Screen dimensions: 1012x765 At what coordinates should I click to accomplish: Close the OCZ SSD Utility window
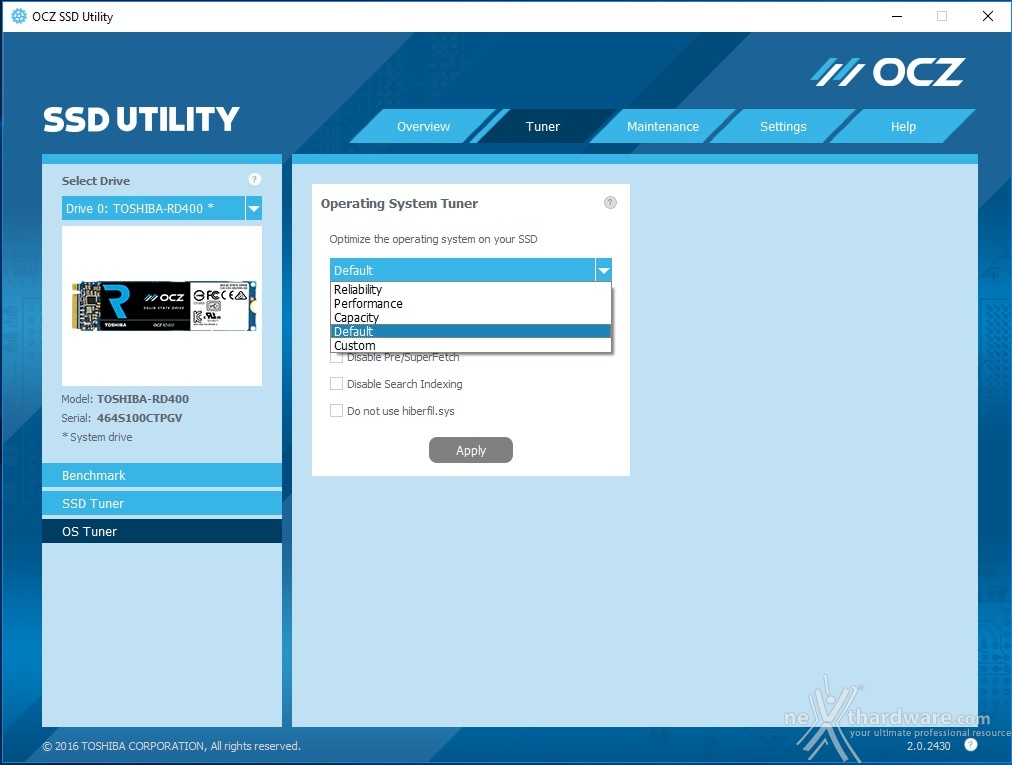coord(987,16)
